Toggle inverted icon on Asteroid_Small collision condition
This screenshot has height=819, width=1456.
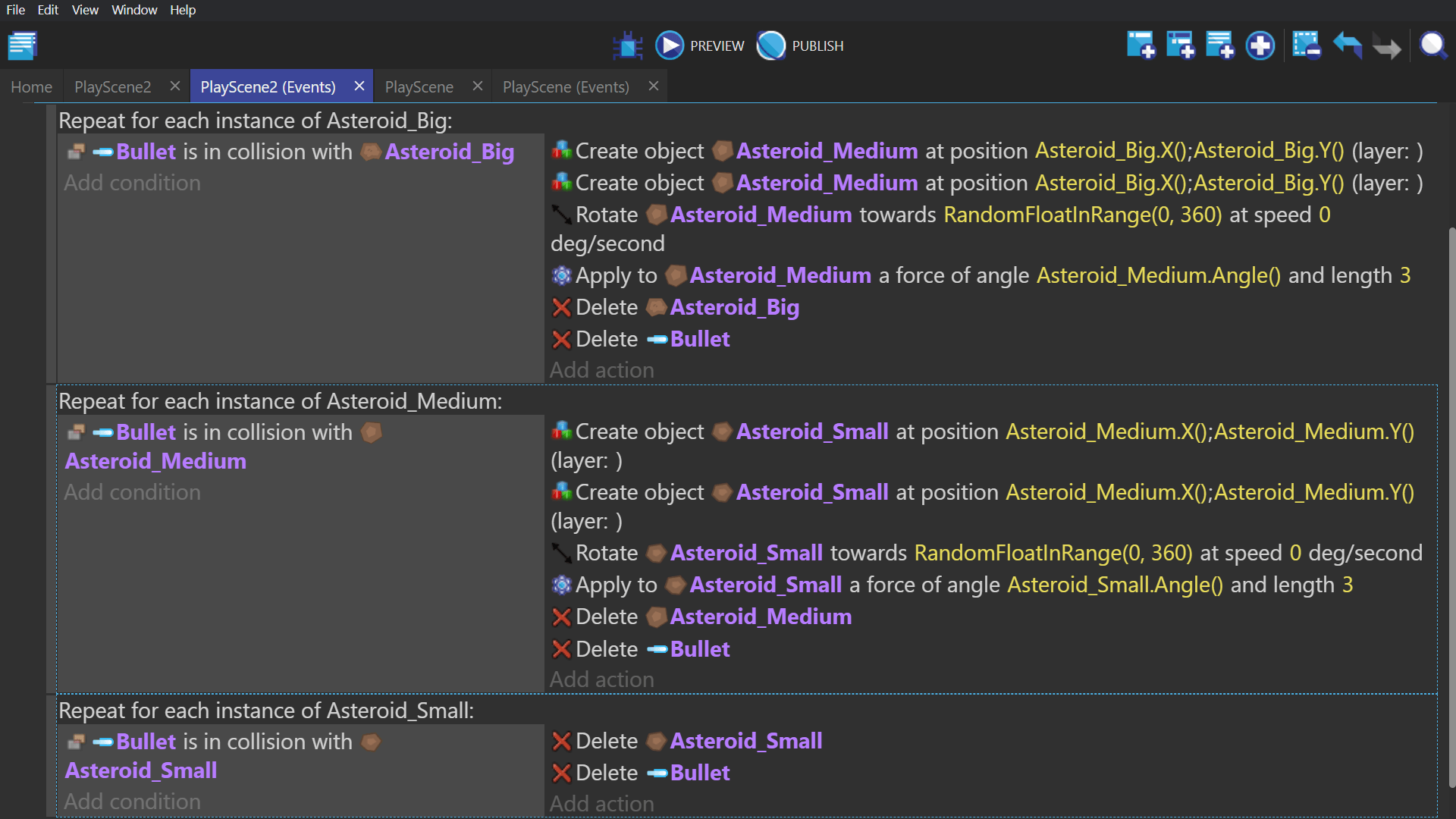(76, 742)
